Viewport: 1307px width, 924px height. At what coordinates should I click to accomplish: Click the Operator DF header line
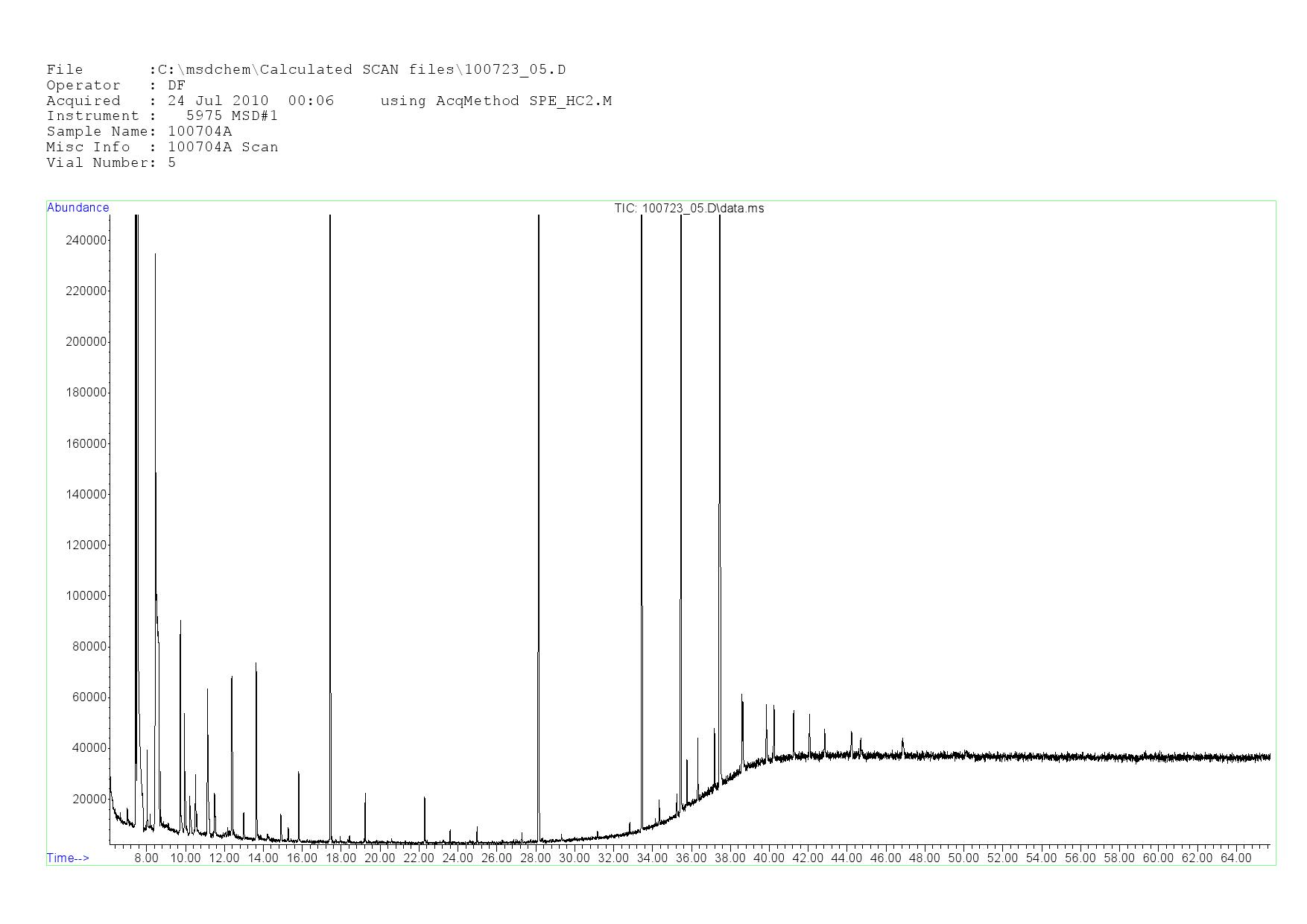115,86
